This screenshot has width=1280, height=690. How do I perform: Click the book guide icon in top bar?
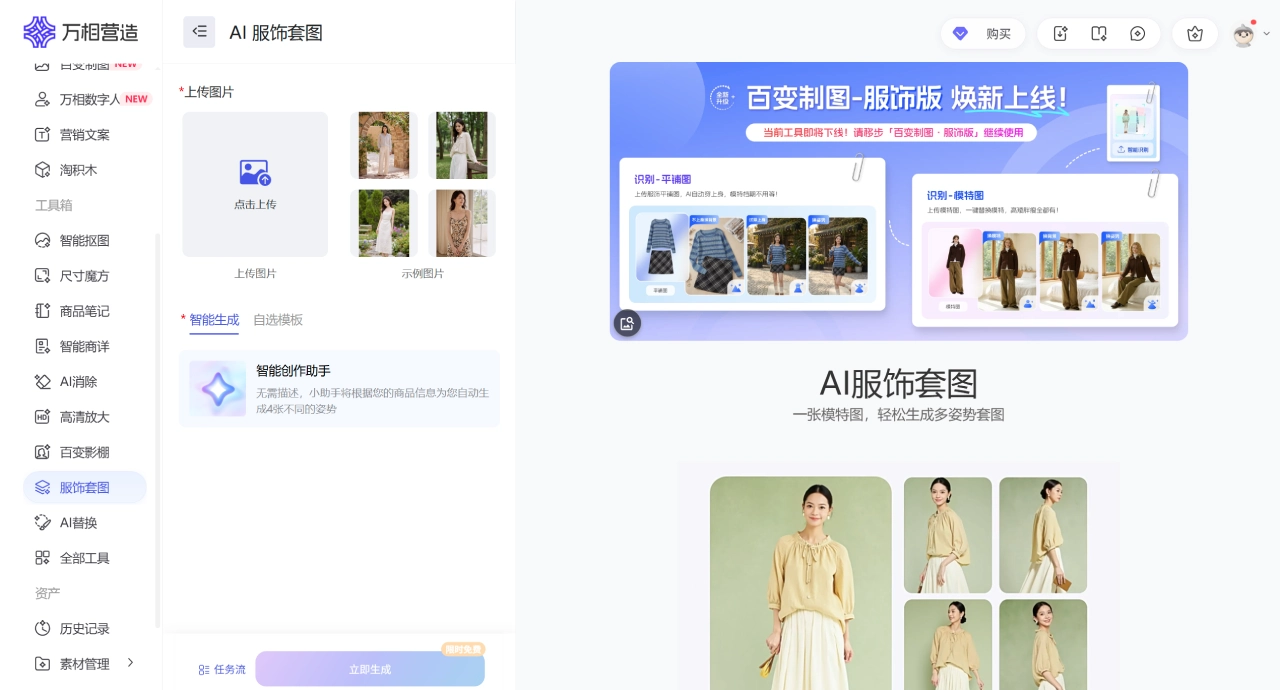click(x=1099, y=34)
